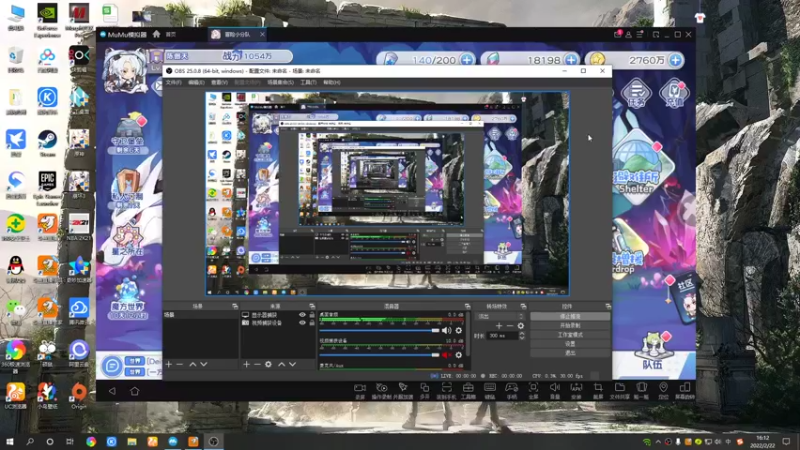Screen dimensions: 800x450
Task: Select the video capture device source row
Action: (x=278, y=323)
